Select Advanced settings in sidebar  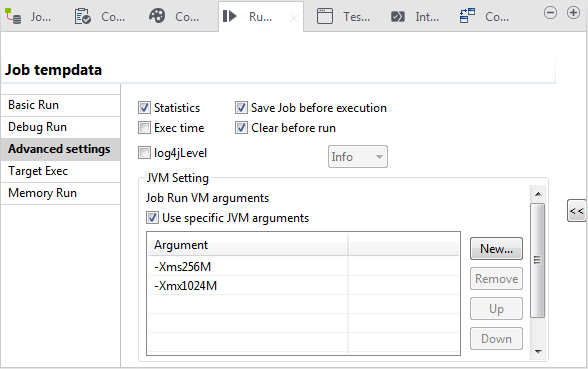[60, 149]
